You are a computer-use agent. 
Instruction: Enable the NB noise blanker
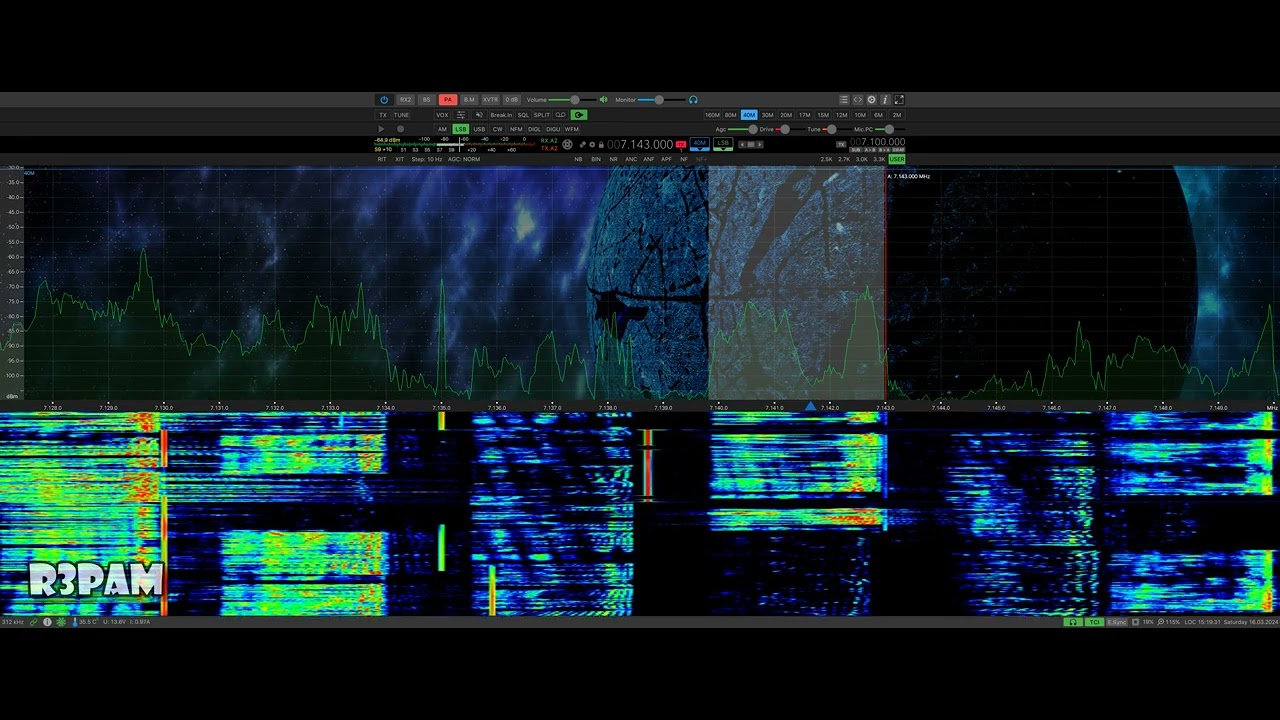point(578,159)
